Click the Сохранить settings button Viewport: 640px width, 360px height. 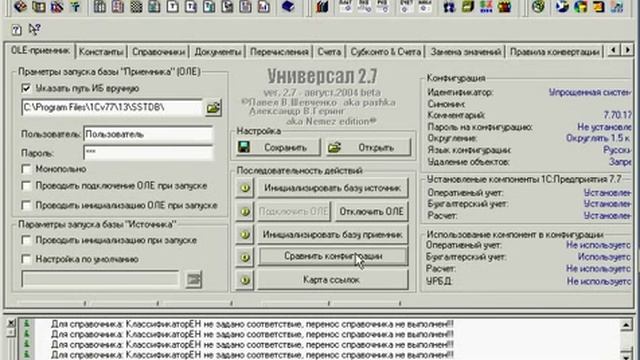(279, 147)
